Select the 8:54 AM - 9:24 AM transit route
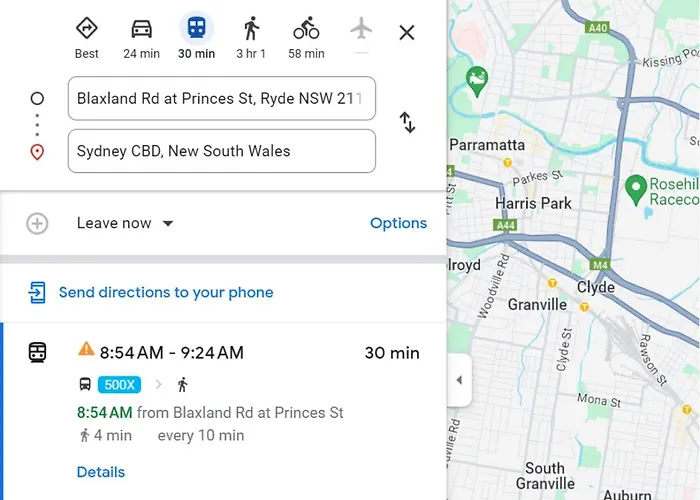 pos(223,411)
